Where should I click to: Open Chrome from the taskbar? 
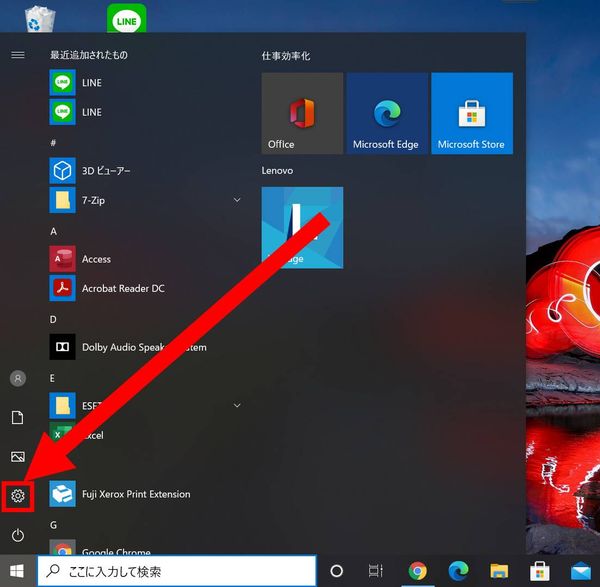[x=417, y=571]
